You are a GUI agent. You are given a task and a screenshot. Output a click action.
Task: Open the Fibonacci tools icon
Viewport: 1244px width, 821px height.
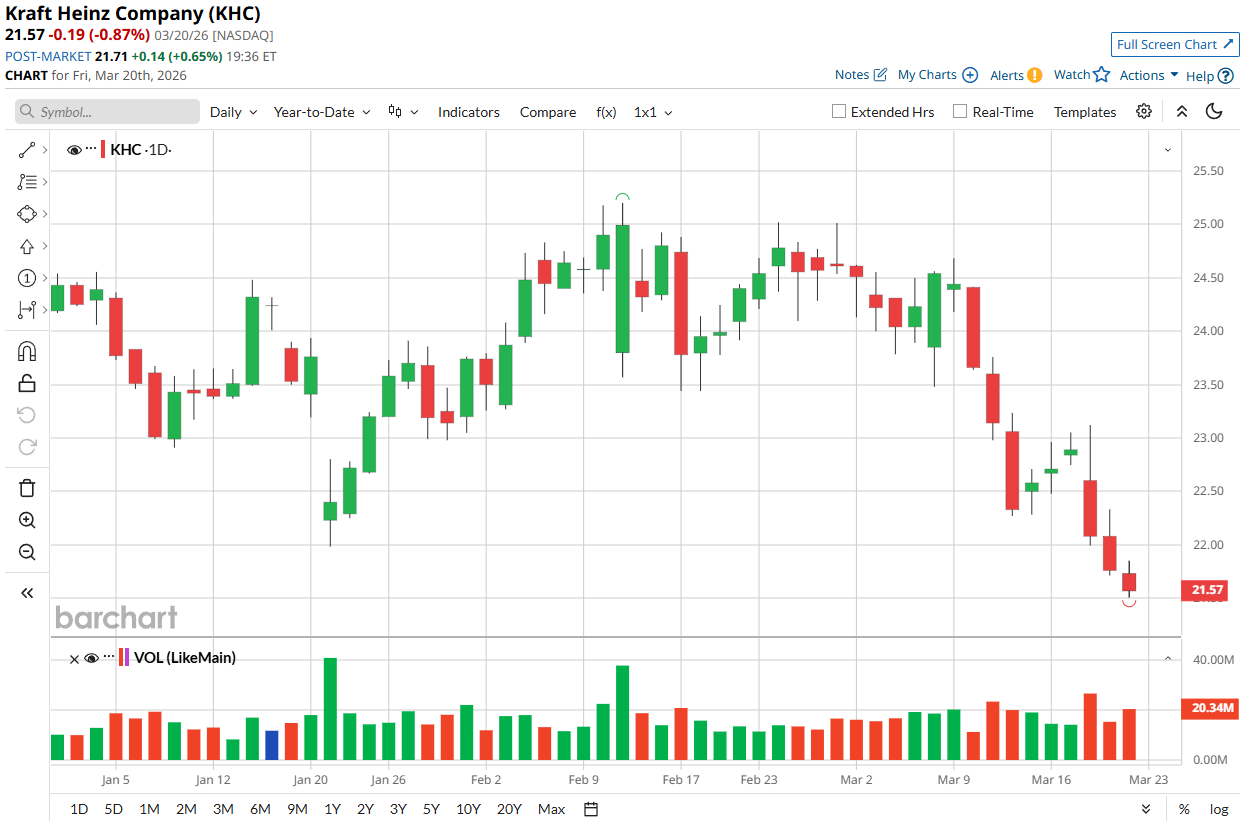point(27,182)
